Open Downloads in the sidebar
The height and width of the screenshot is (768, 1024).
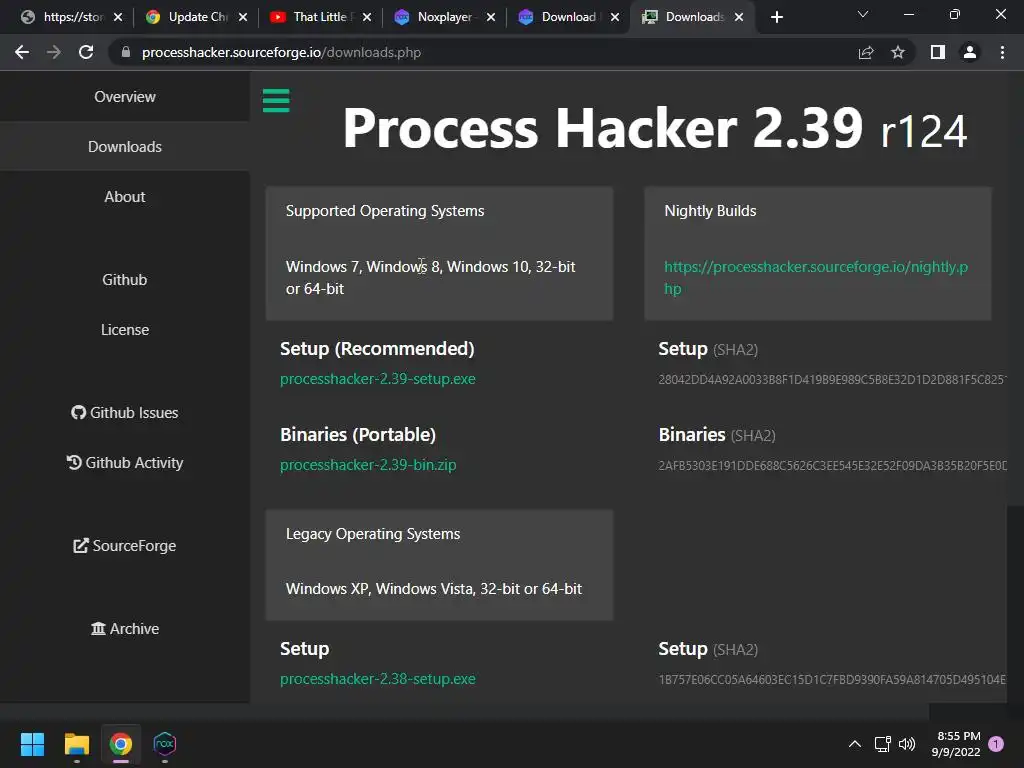[x=125, y=147]
